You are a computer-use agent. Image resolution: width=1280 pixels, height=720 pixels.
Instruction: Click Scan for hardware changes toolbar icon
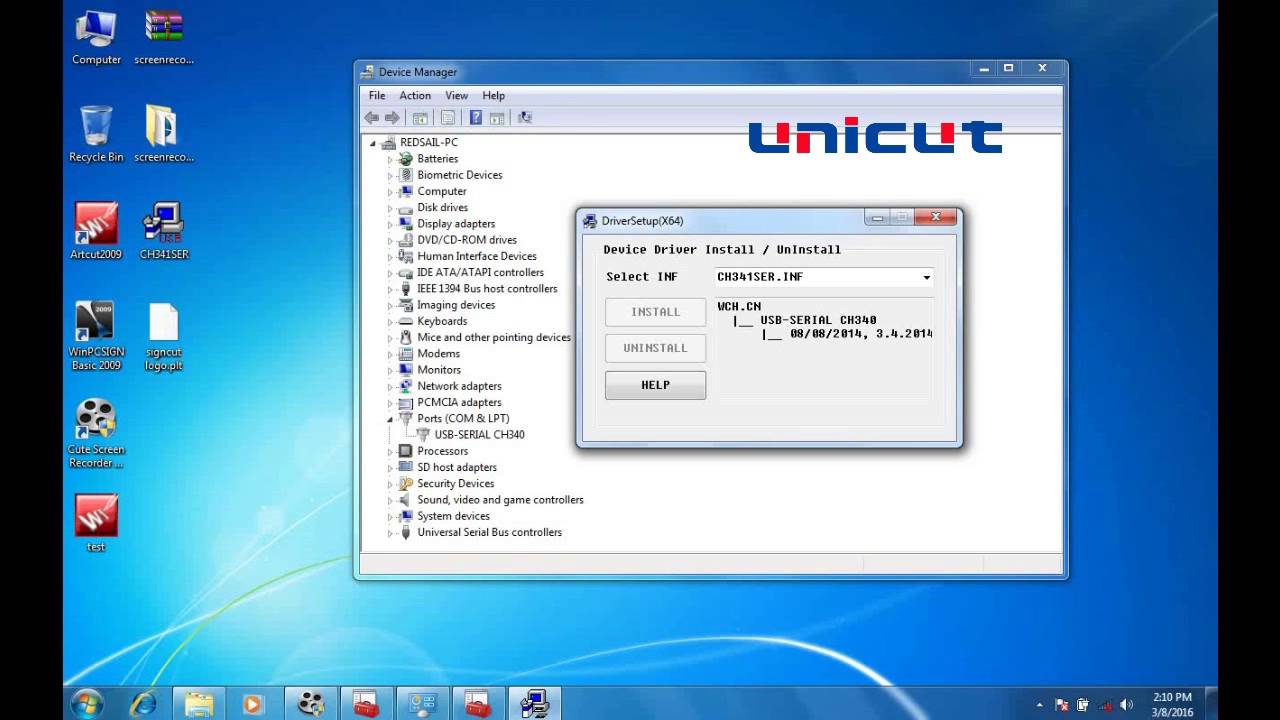point(525,118)
